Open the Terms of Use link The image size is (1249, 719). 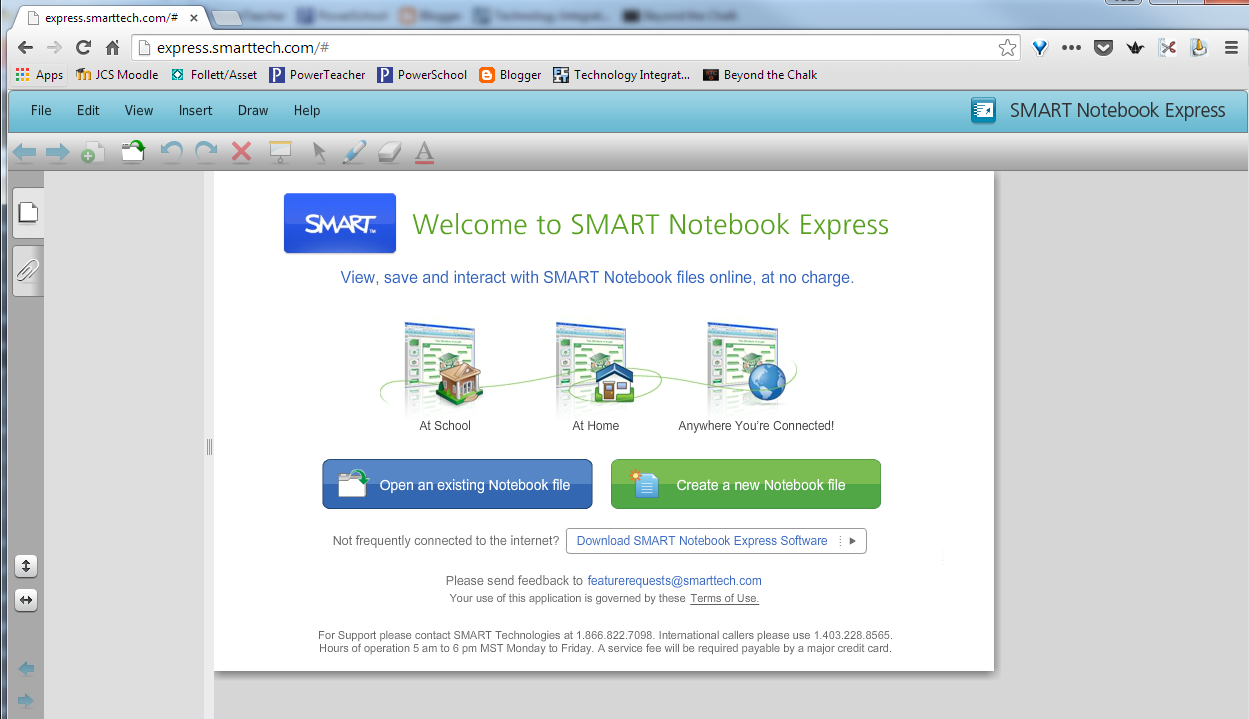[x=724, y=599]
